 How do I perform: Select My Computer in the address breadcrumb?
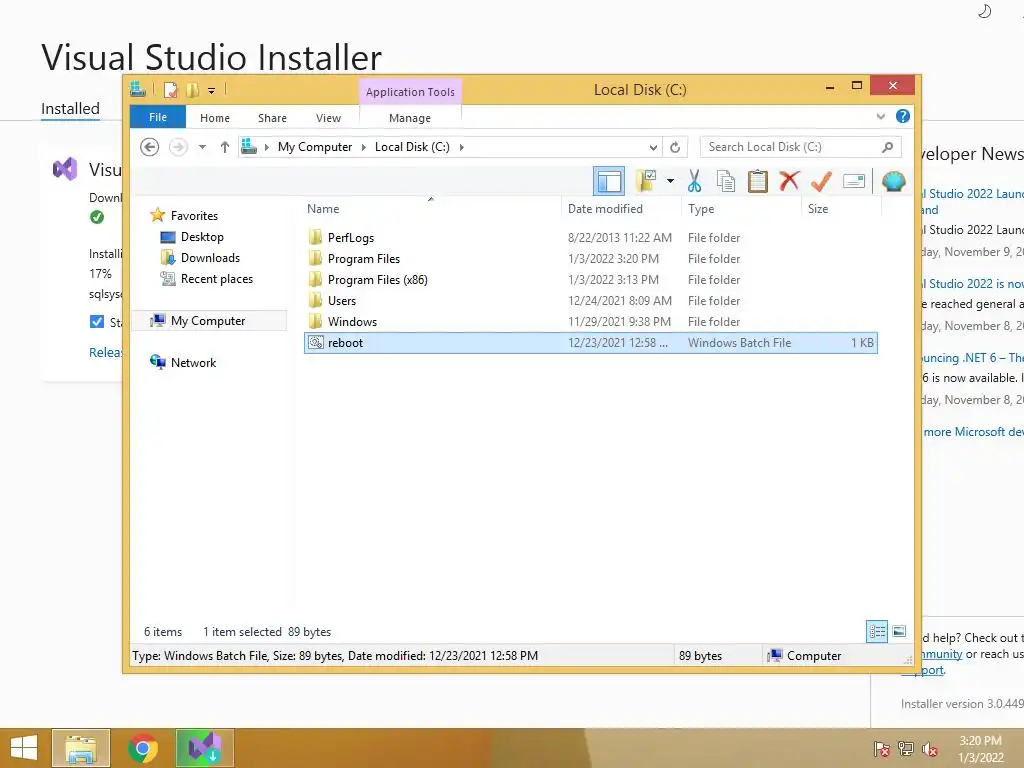coord(315,147)
